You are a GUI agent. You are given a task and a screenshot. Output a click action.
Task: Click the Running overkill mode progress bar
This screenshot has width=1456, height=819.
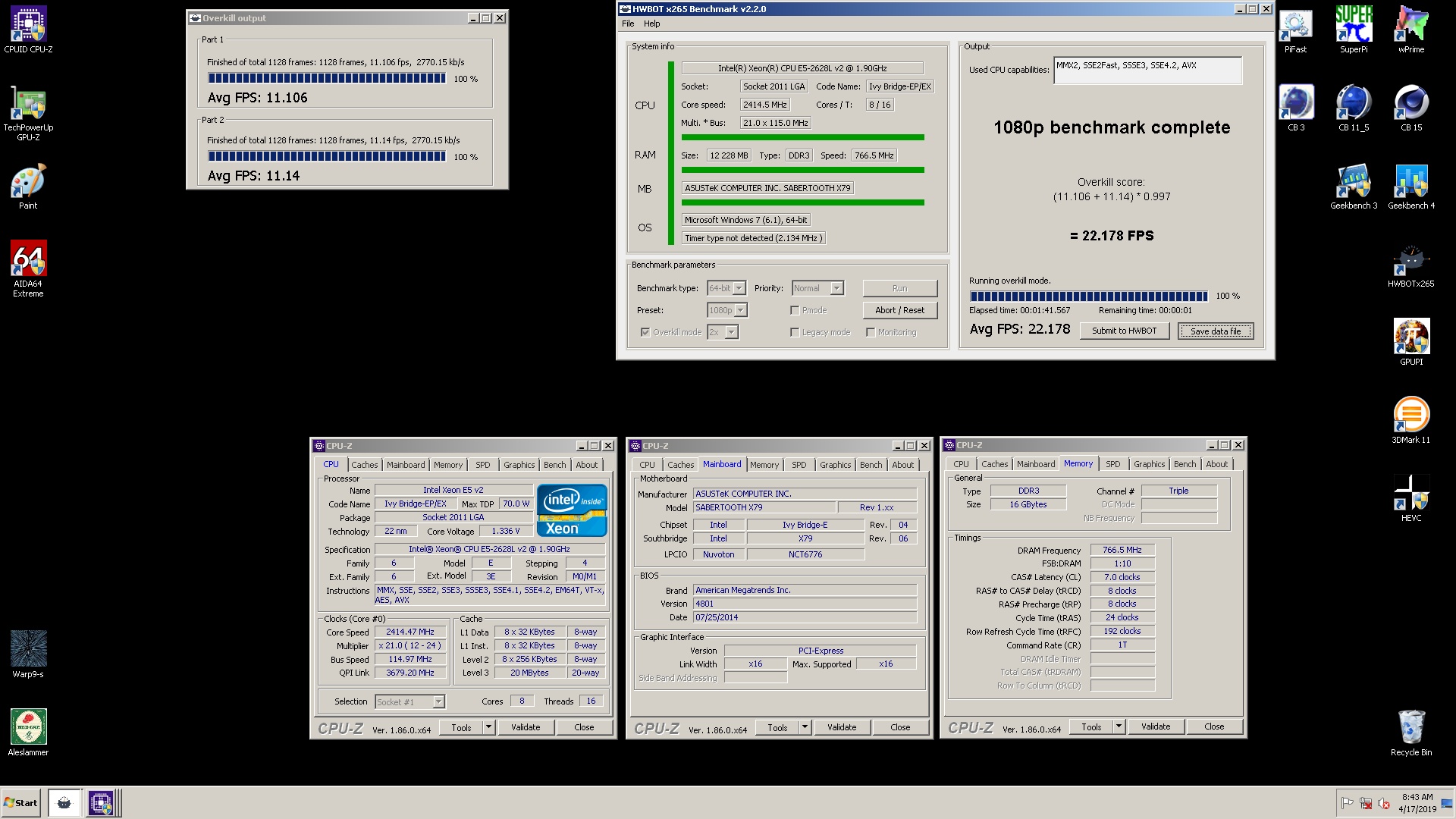[1088, 297]
